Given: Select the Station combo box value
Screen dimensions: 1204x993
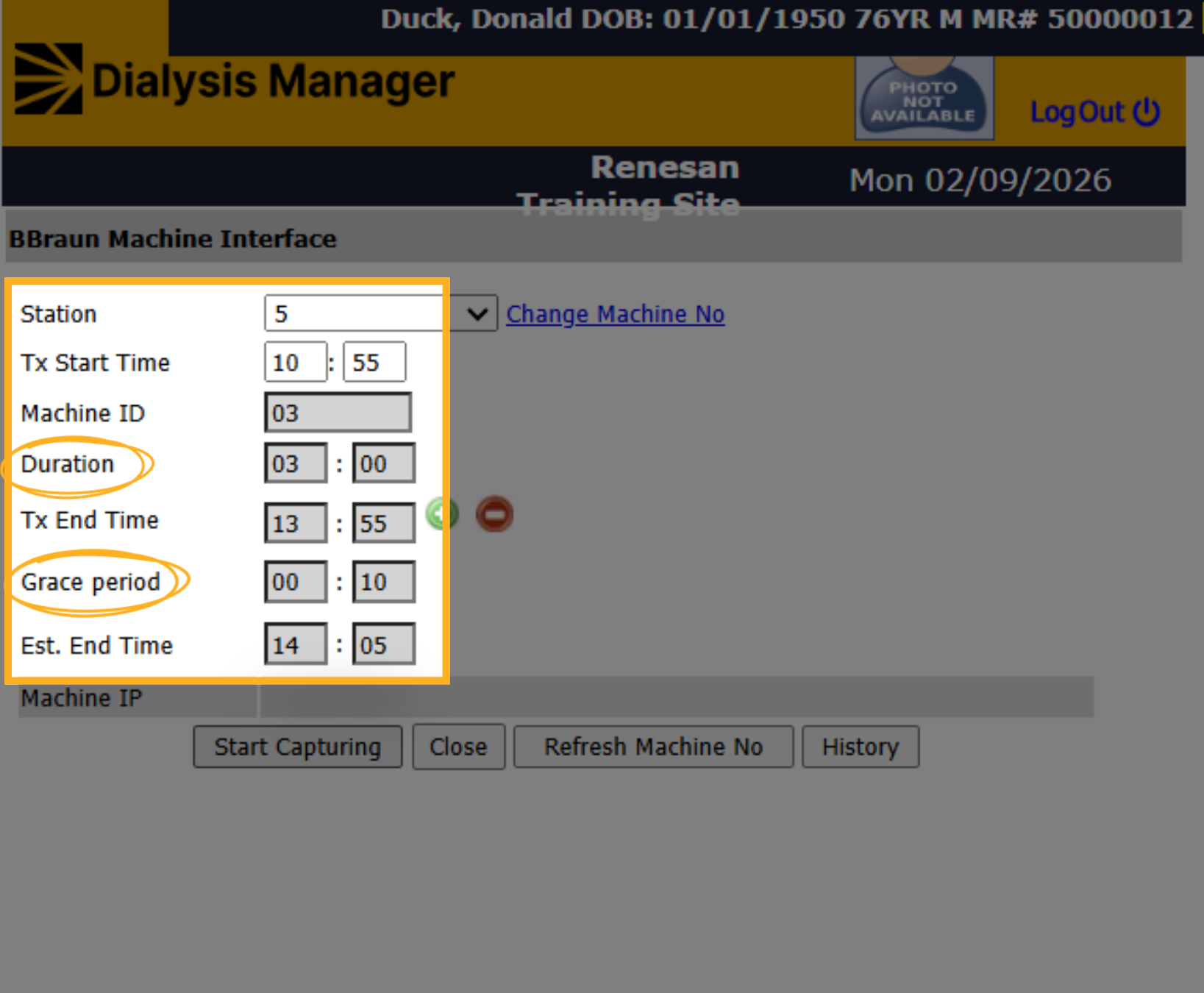Looking at the screenshot, I should coord(381,314).
